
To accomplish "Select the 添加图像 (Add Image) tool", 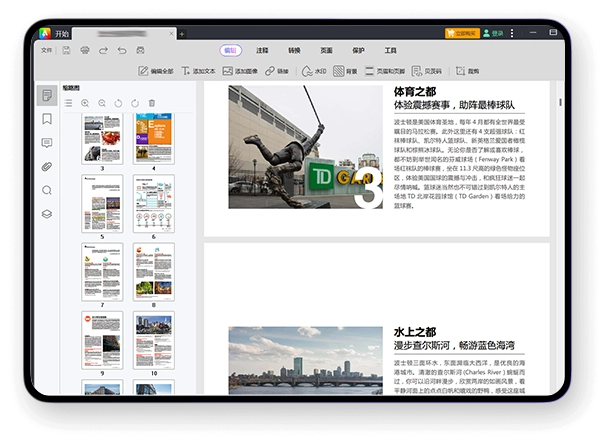I will tap(240, 71).
